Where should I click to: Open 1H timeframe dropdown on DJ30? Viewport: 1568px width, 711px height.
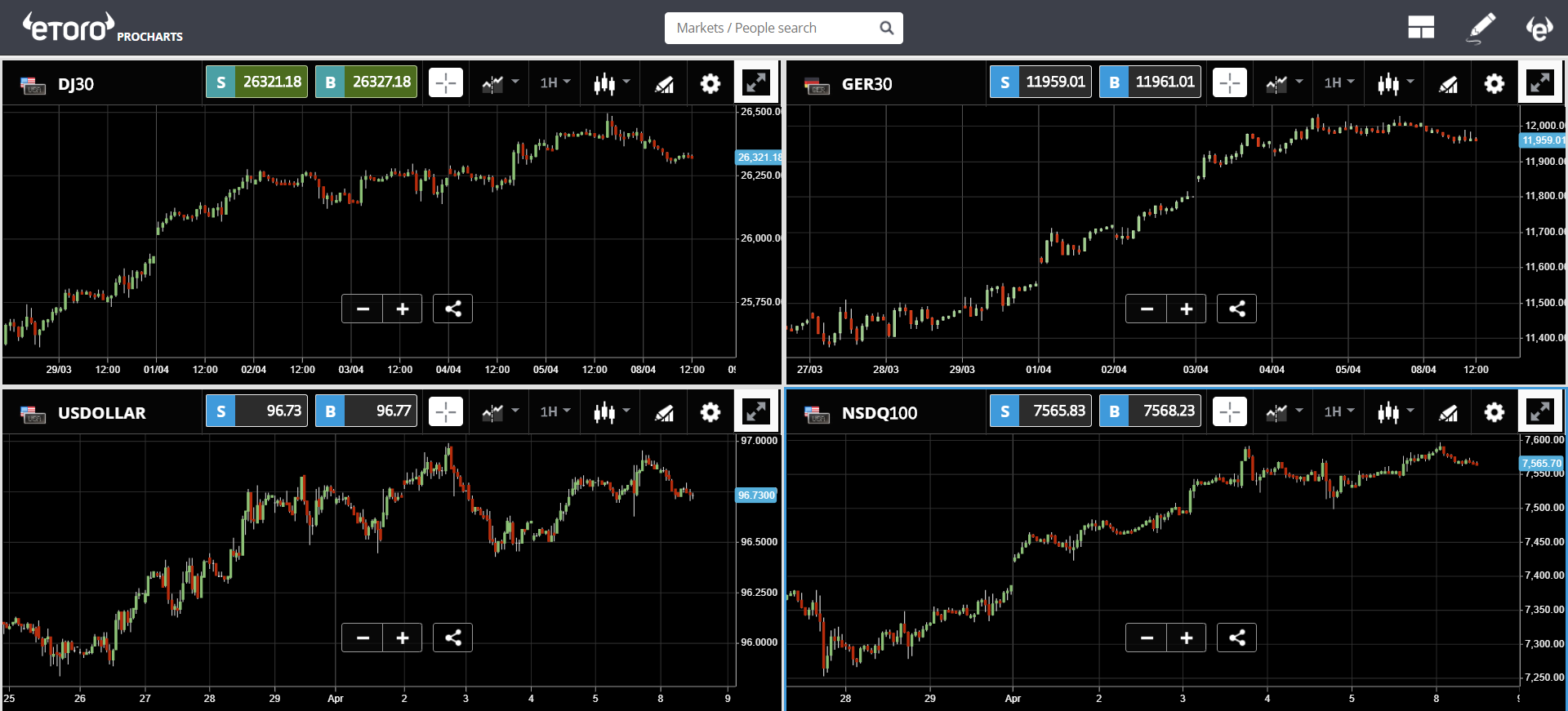[x=555, y=82]
